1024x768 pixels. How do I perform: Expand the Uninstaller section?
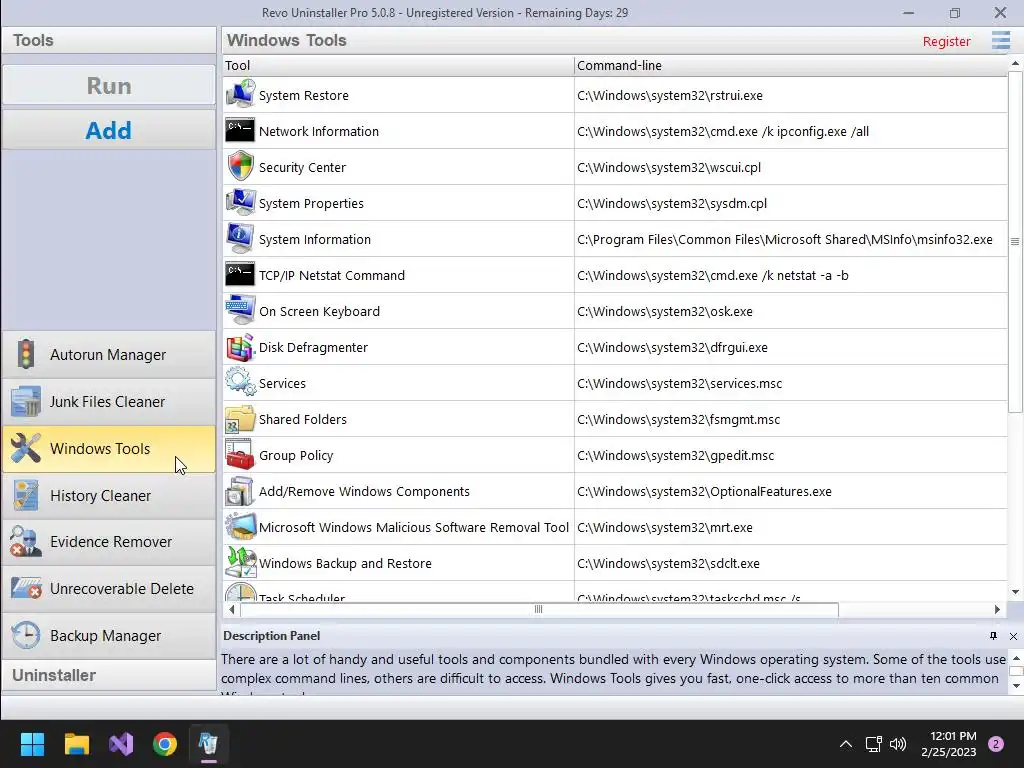pos(108,675)
